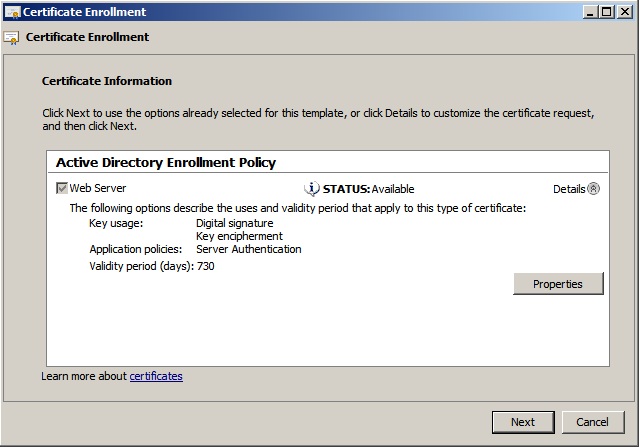This screenshot has width=639, height=447.
Task: Click the wizard header certificate icon
Action: coord(11,38)
